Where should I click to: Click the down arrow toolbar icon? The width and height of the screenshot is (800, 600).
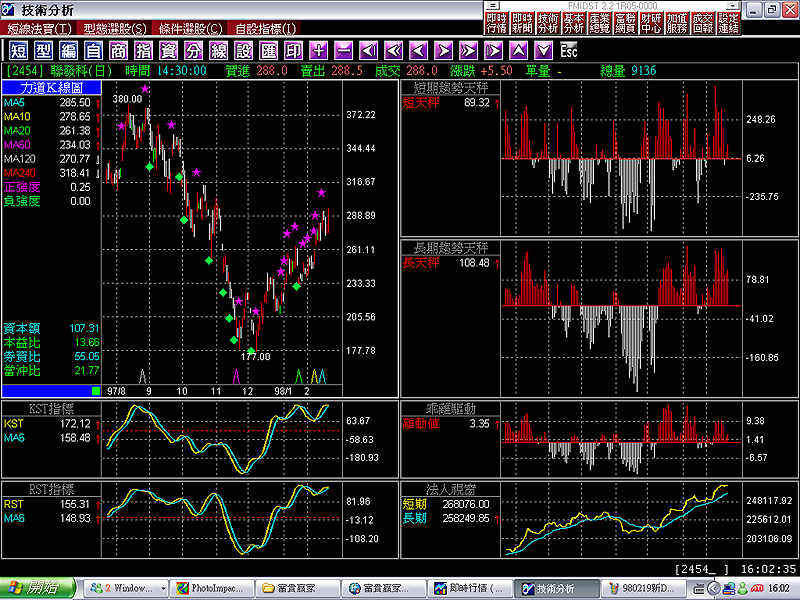coord(543,51)
